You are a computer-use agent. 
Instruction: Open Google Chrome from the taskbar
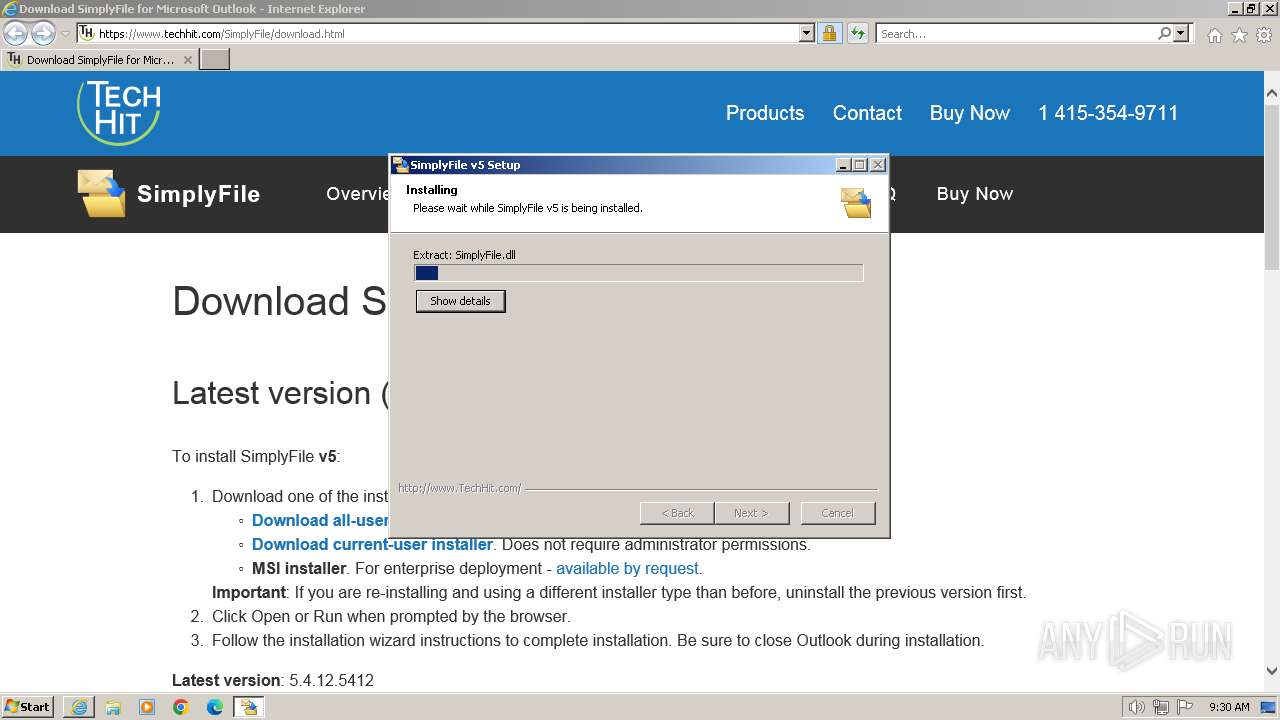[181, 707]
